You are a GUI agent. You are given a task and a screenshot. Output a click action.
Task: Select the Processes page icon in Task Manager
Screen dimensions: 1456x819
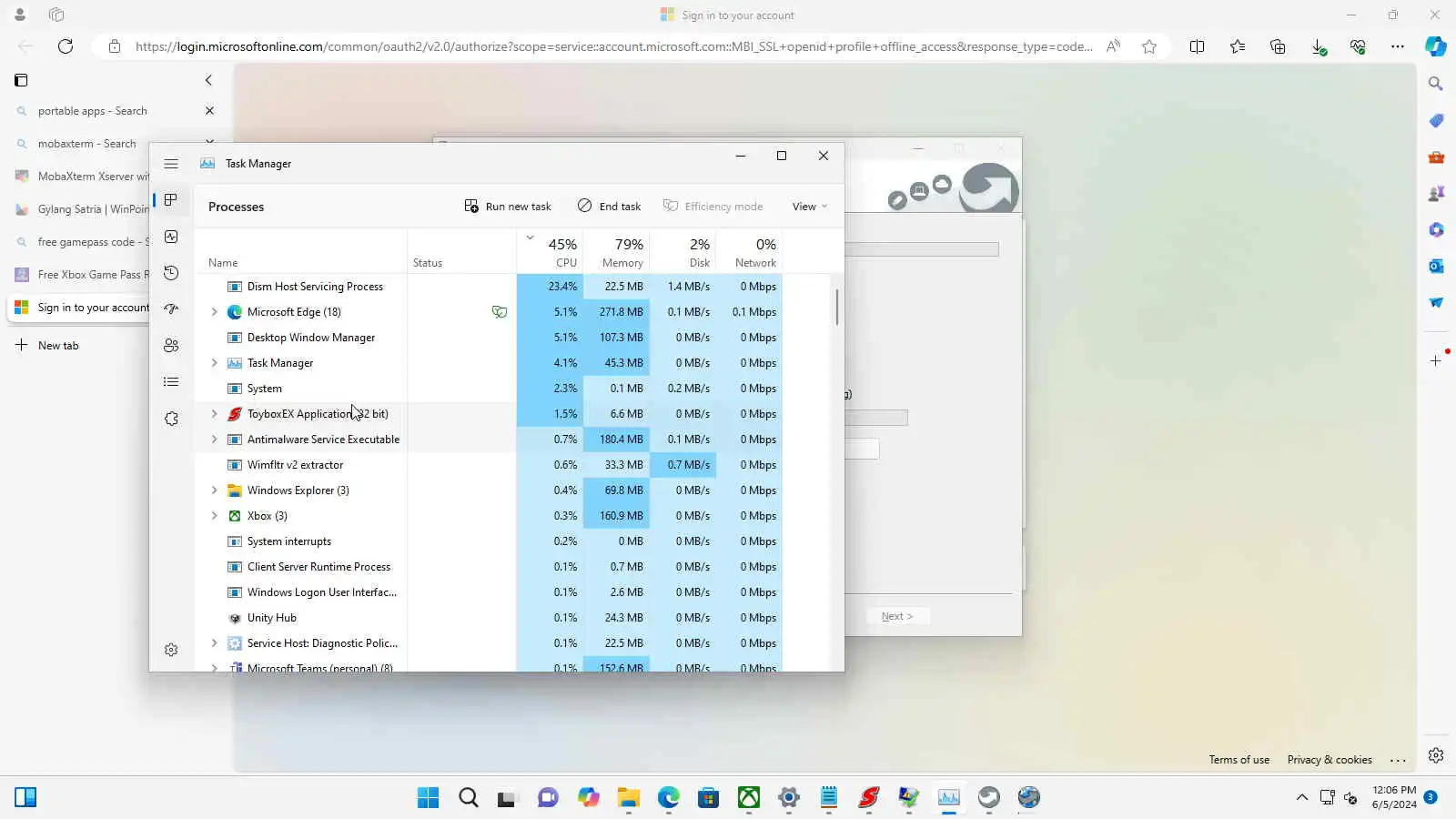click(x=171, y=200)
